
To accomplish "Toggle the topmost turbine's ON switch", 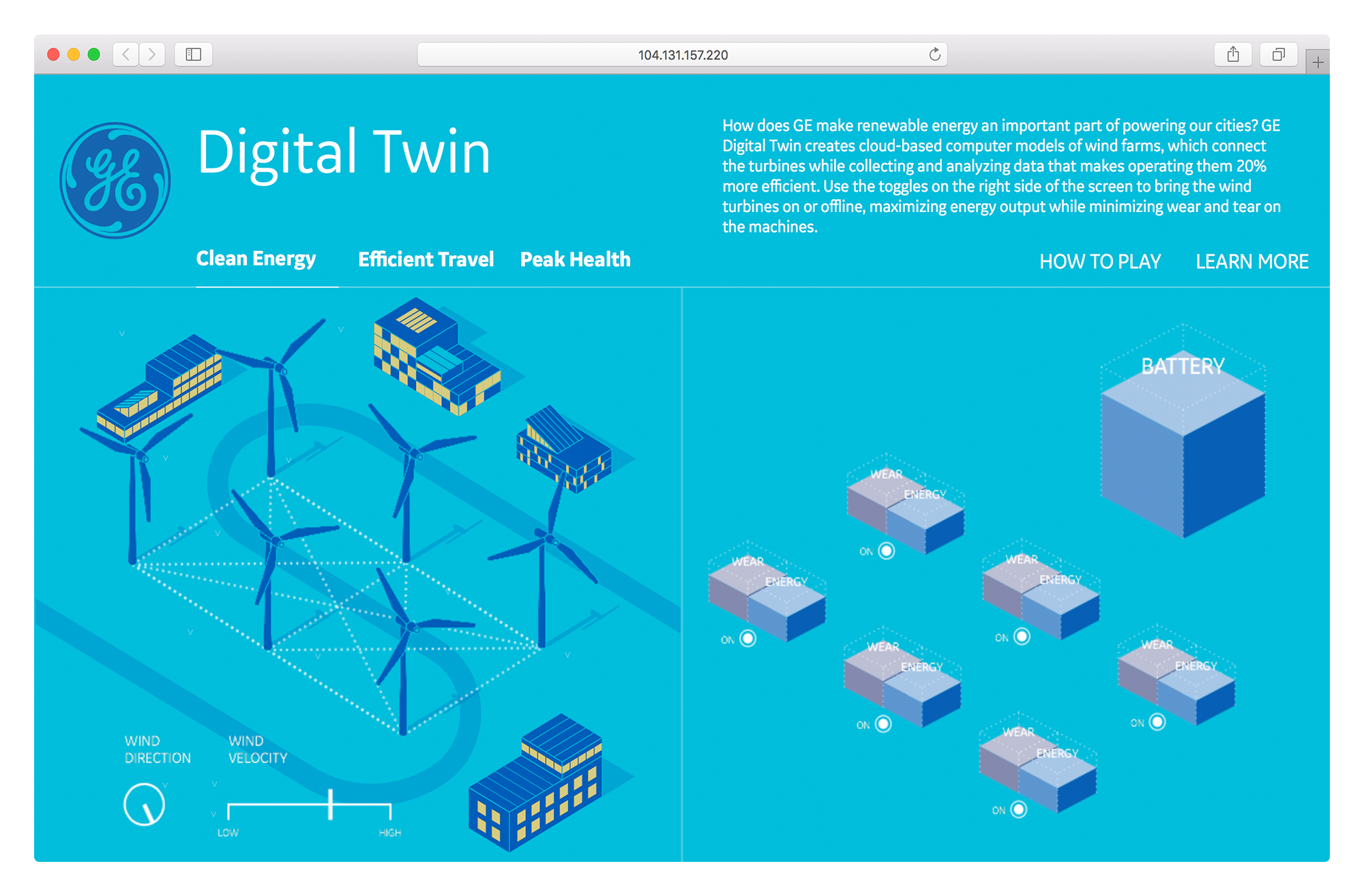I will coord(885,552).
